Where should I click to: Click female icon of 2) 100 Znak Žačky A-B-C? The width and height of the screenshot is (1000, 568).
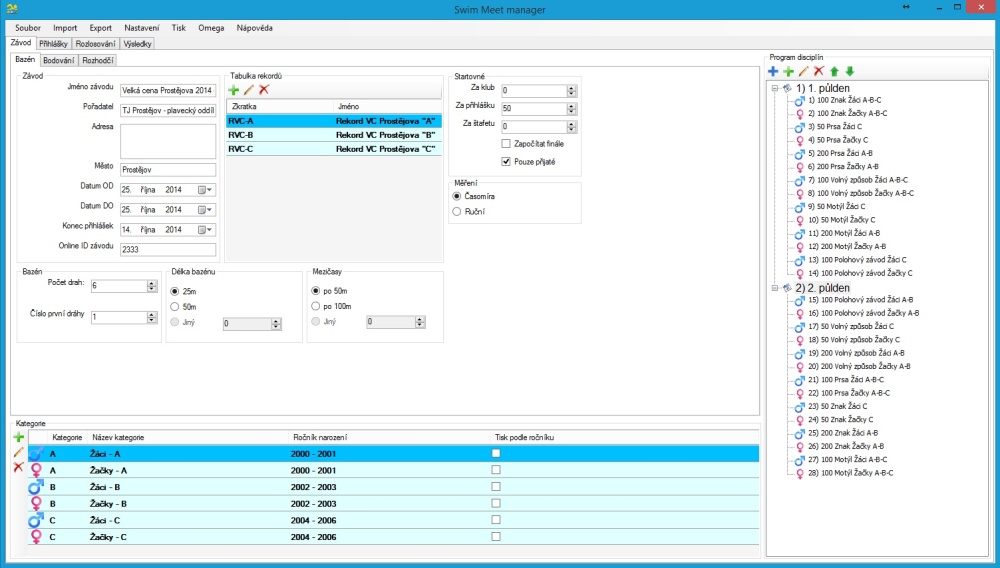tap(800, 113)
